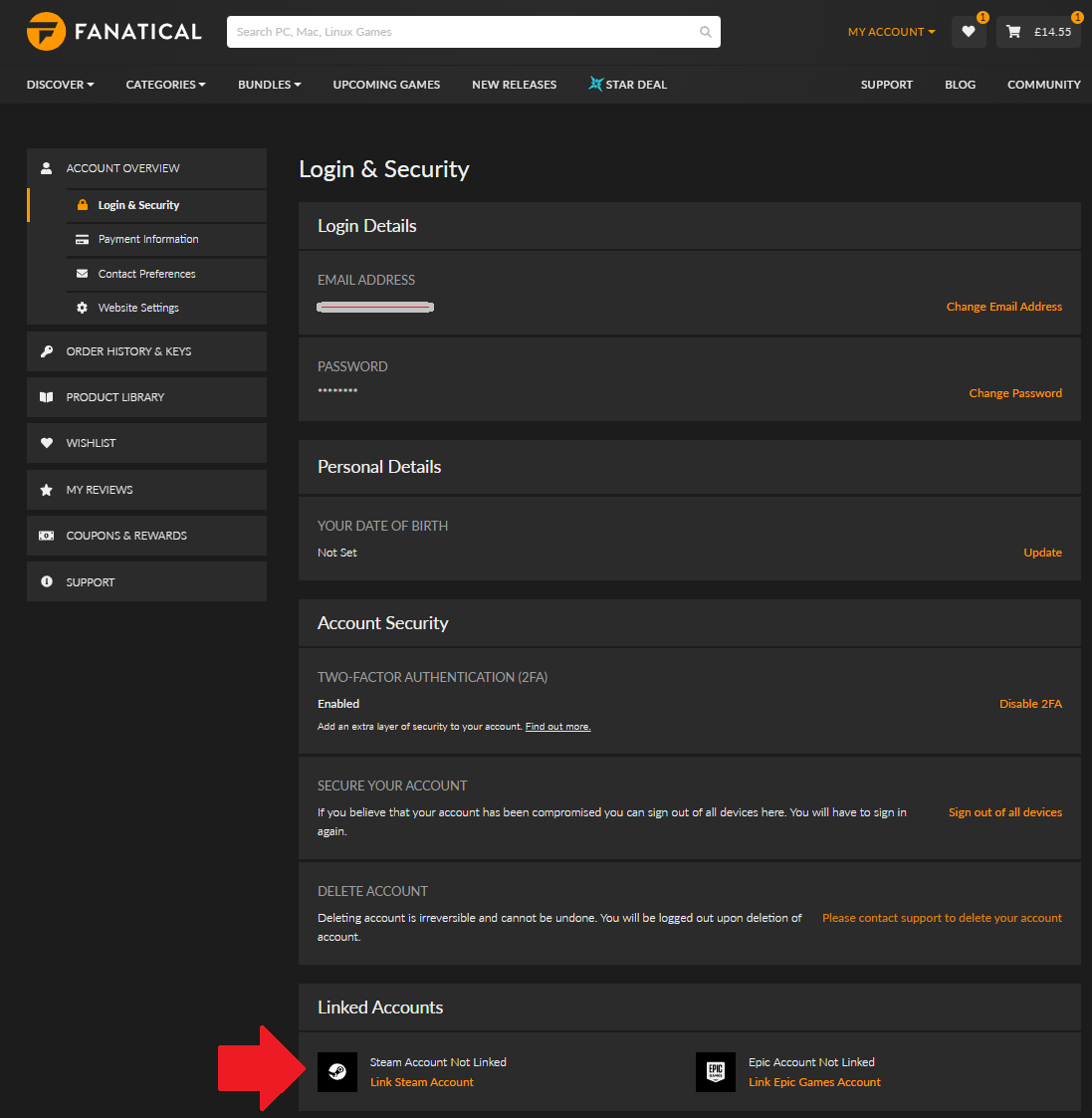Open the CATEGORIES dropdown
This screenshot has height=1118, width=1092.
tap(165, 85)
